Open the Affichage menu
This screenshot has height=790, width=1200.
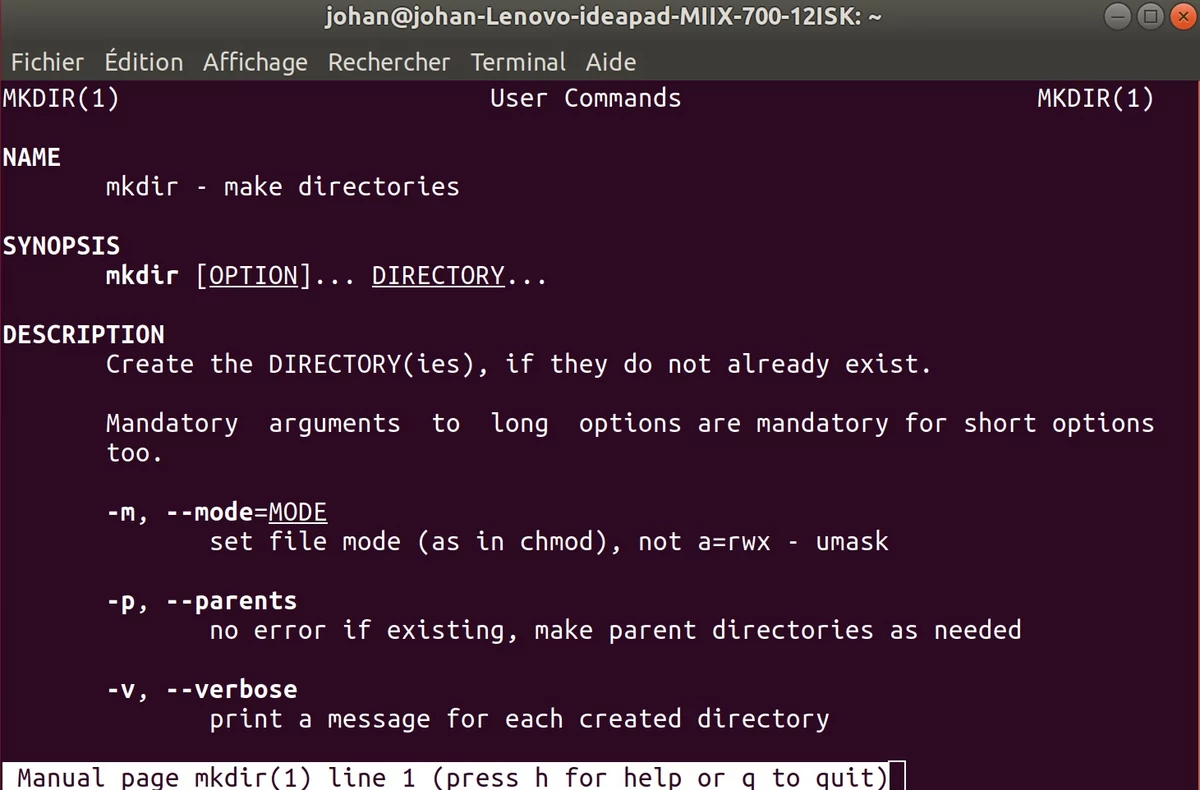click(255, 62)
